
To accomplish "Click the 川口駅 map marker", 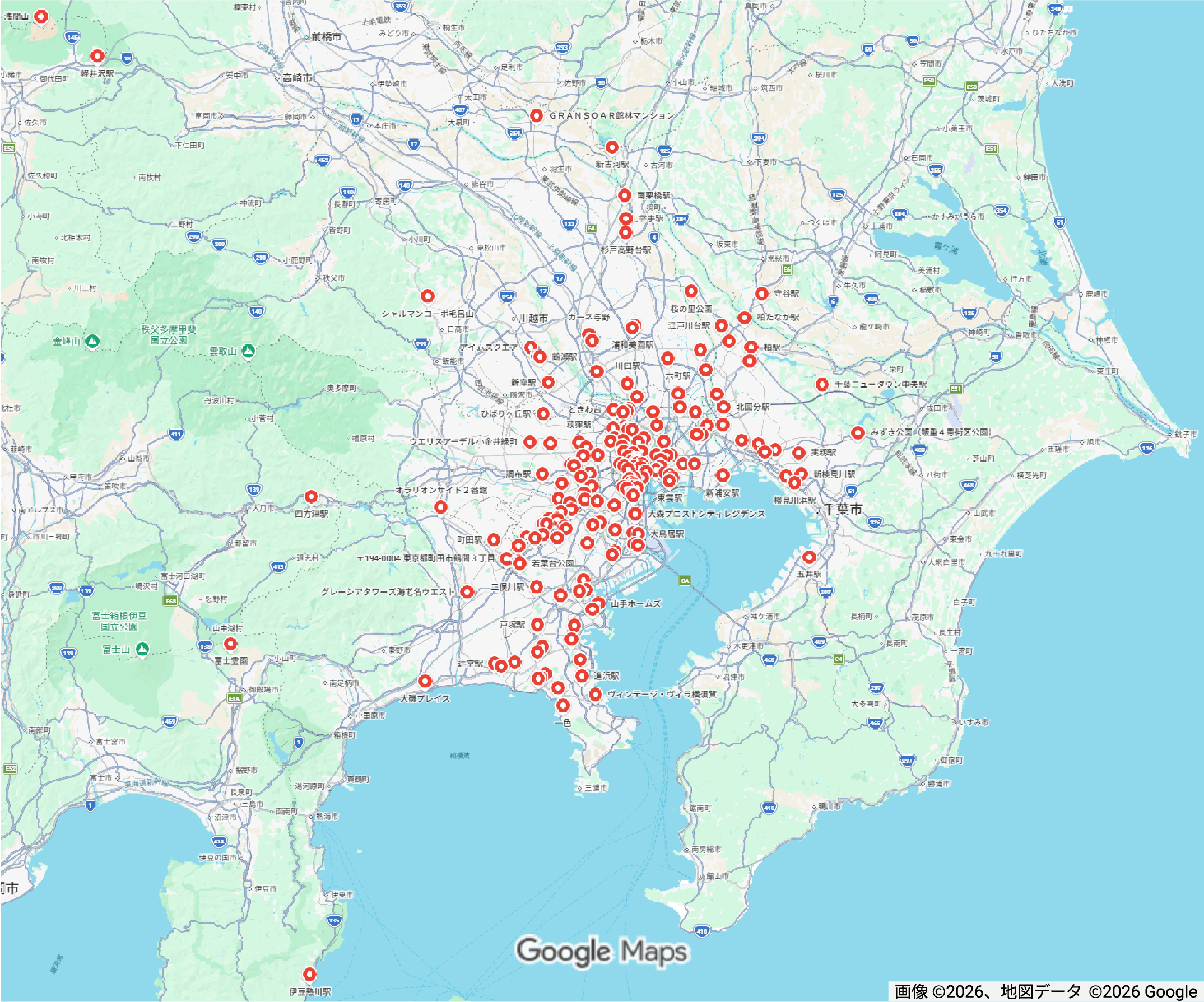I will (627, 383).
